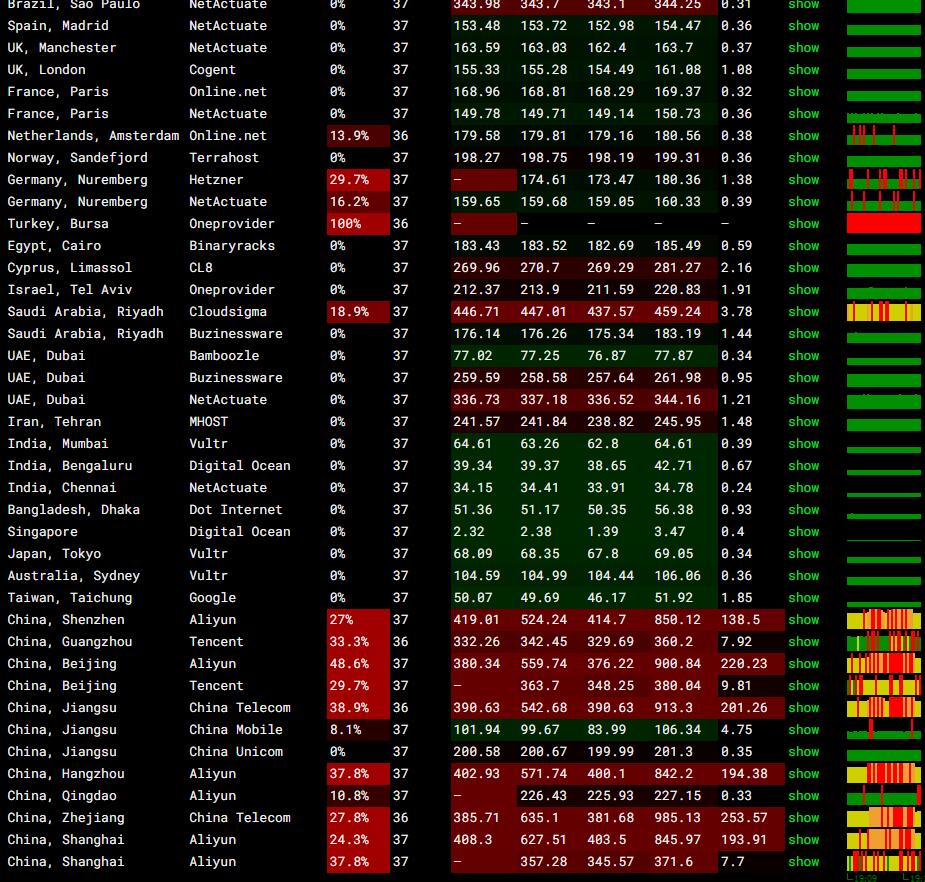Select the "Bangladesh, Dhaka" location
925x882 pixels.
click(x=73, y=510)
